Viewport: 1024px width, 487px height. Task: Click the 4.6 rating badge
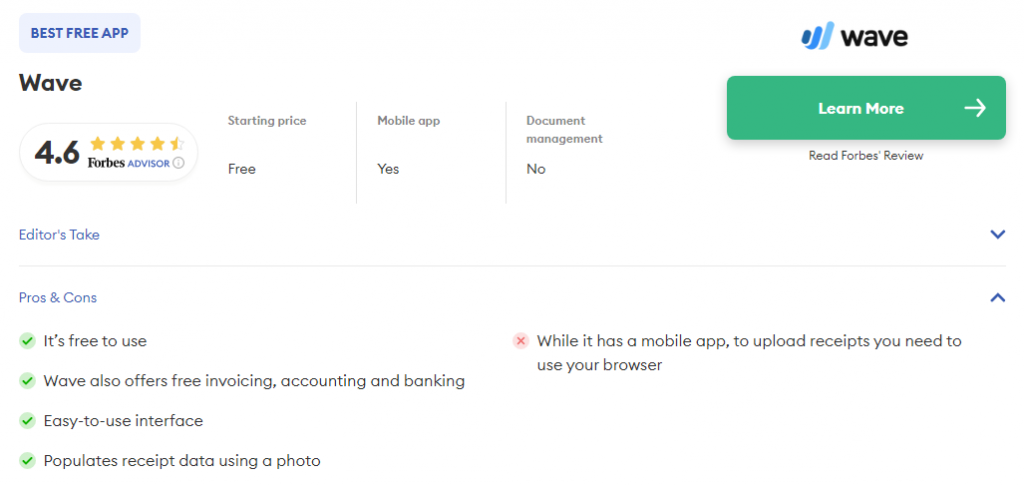[108, 152]
